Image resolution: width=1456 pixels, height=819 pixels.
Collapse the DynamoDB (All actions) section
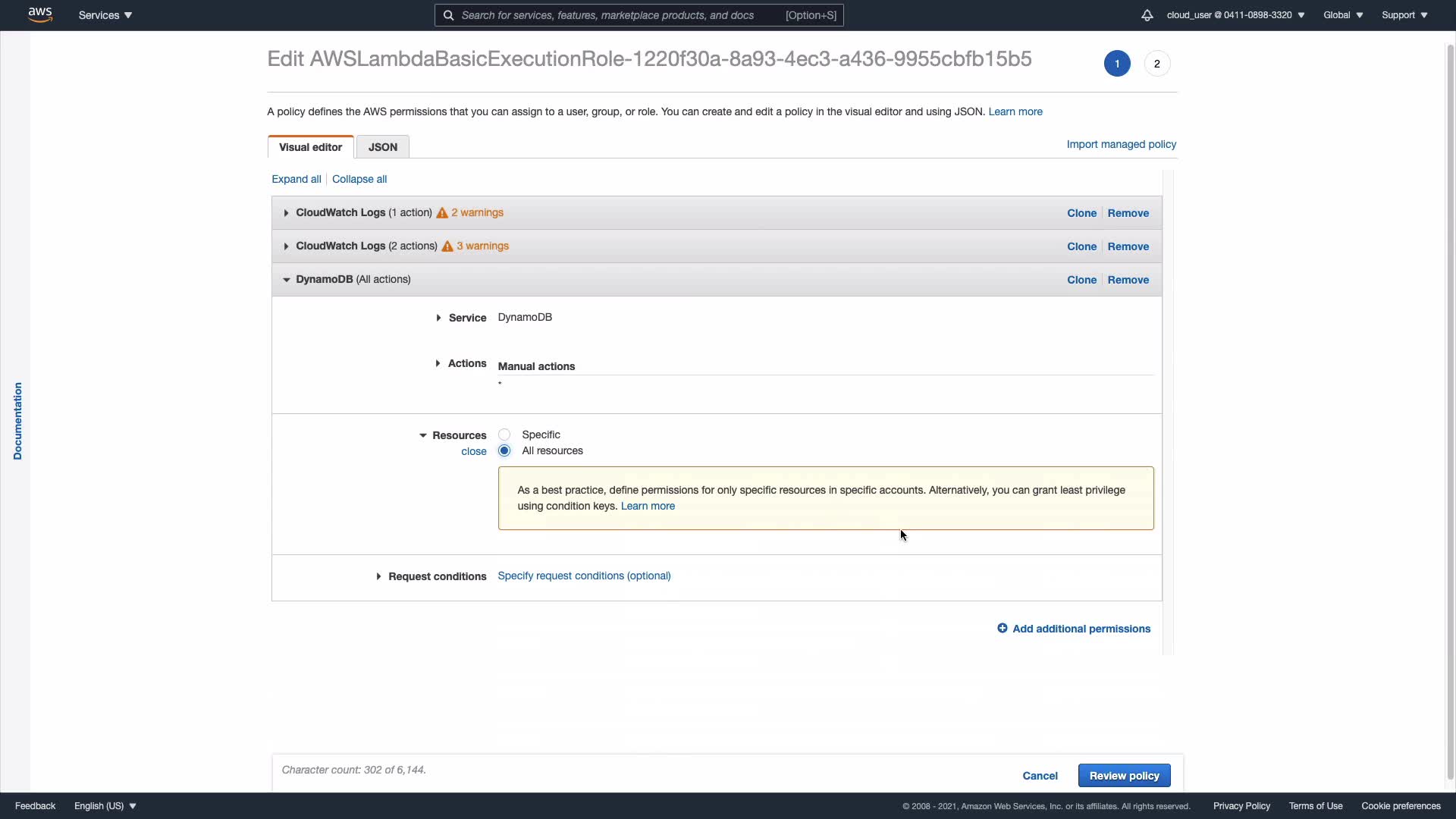pyautogui.click(x=286, y=280)
